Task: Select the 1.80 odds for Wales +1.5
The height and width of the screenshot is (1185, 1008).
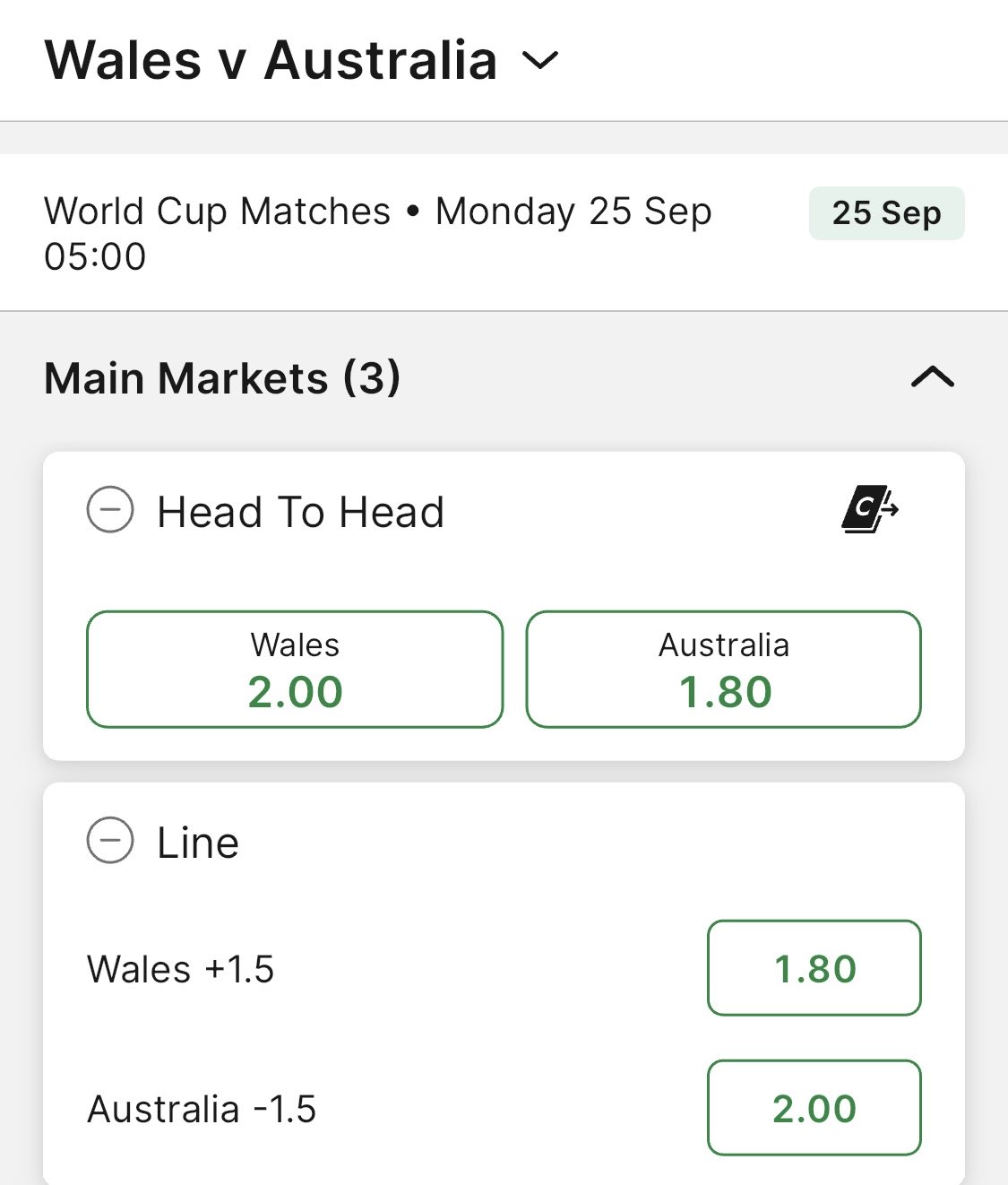Action: click(814, 968)
